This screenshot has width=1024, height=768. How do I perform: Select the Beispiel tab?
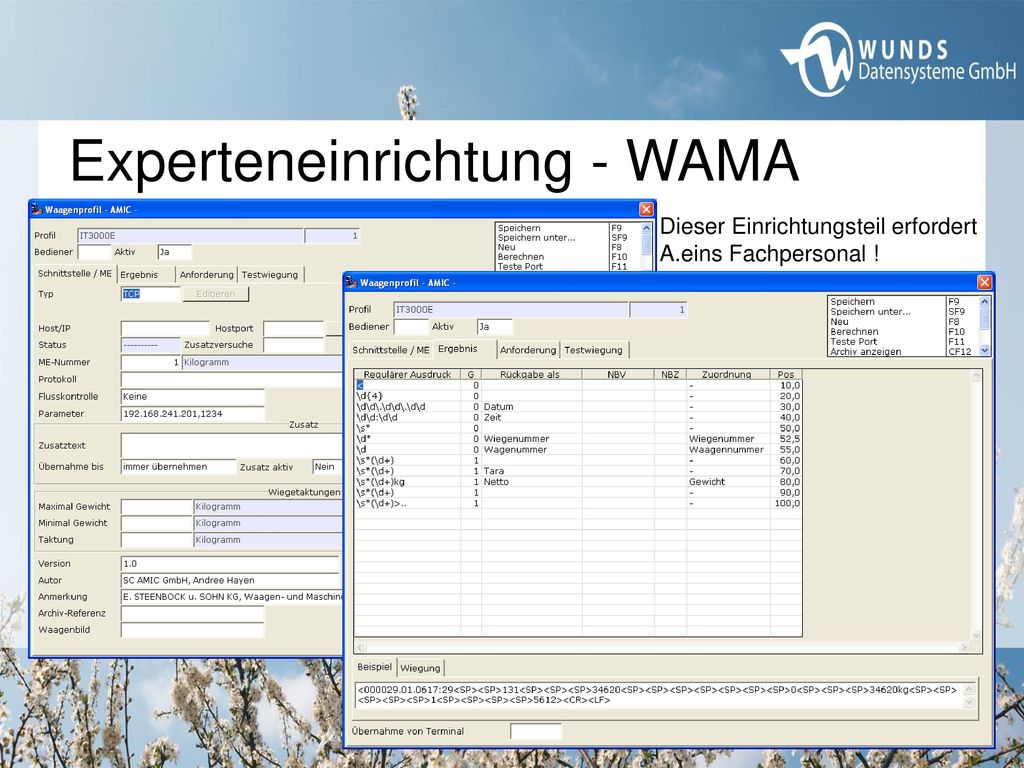(374, 667)
